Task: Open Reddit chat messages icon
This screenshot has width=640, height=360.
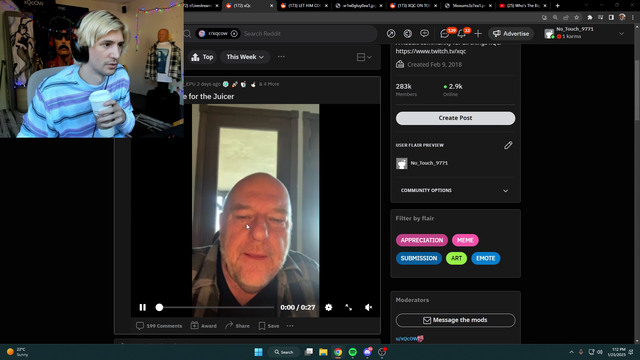Action: pyautogui.click(x=444, y=33)
